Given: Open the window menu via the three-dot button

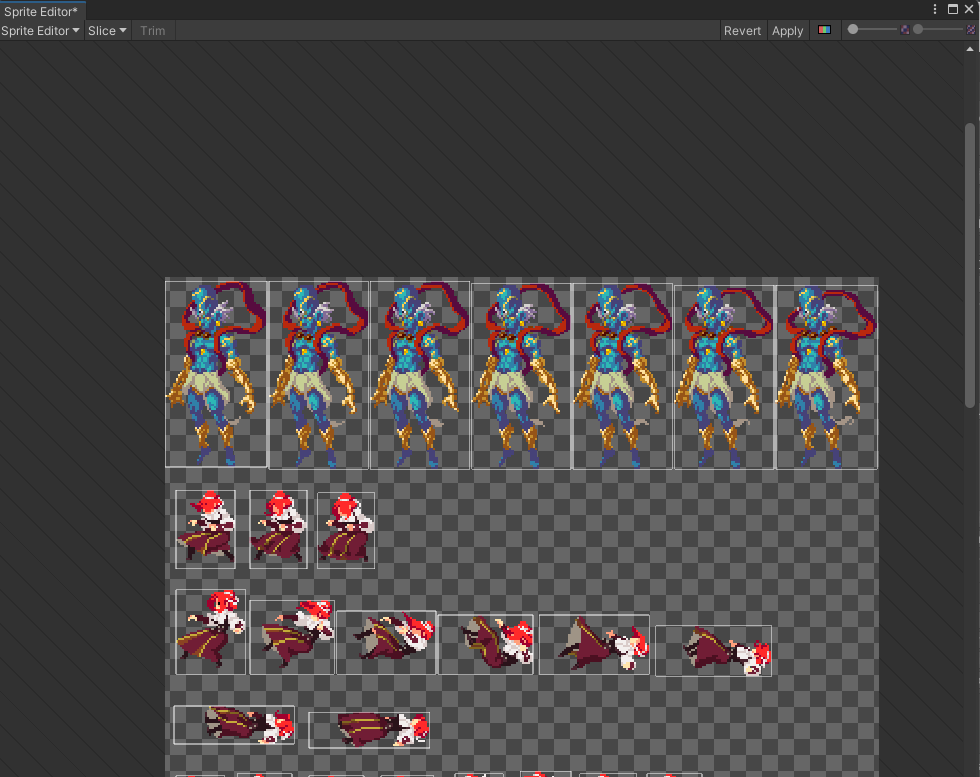Looking at the screenshot, I should click(936, 9).
